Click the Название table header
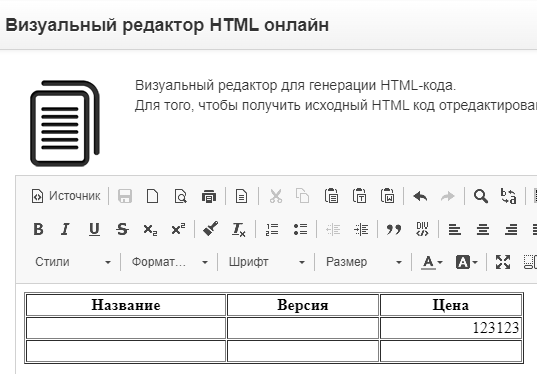Image resolution: width=537 pixels, height=374 pixels. [x=126, y=305]
